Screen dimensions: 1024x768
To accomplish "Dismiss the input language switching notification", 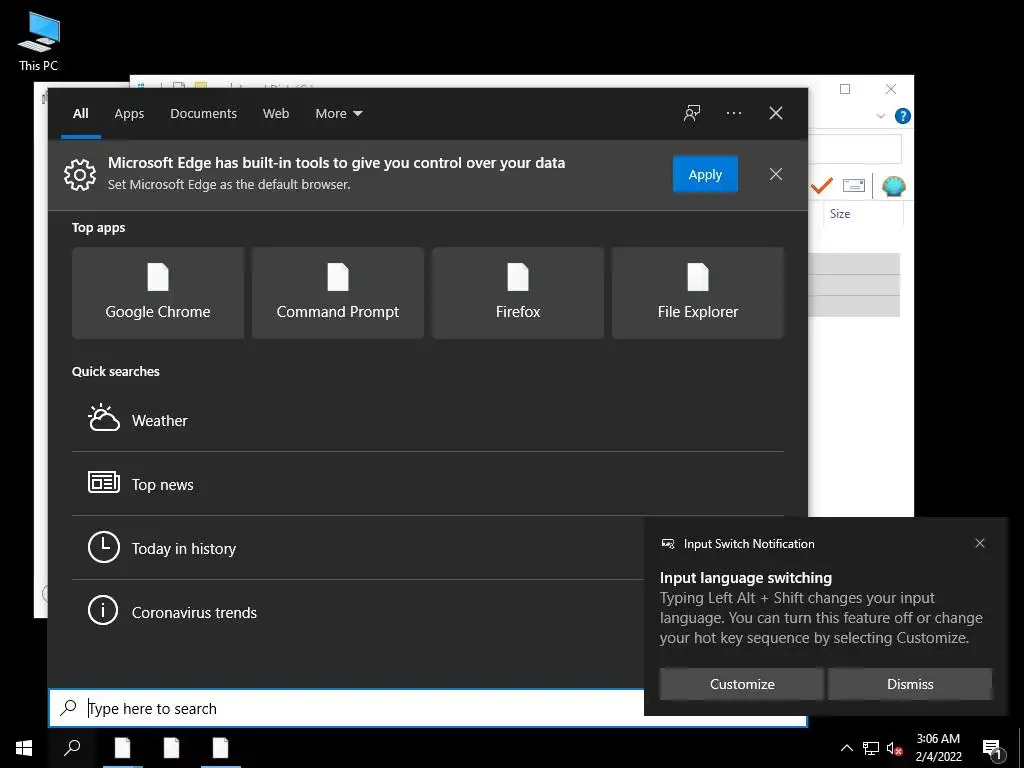I will tap(910, 684).
